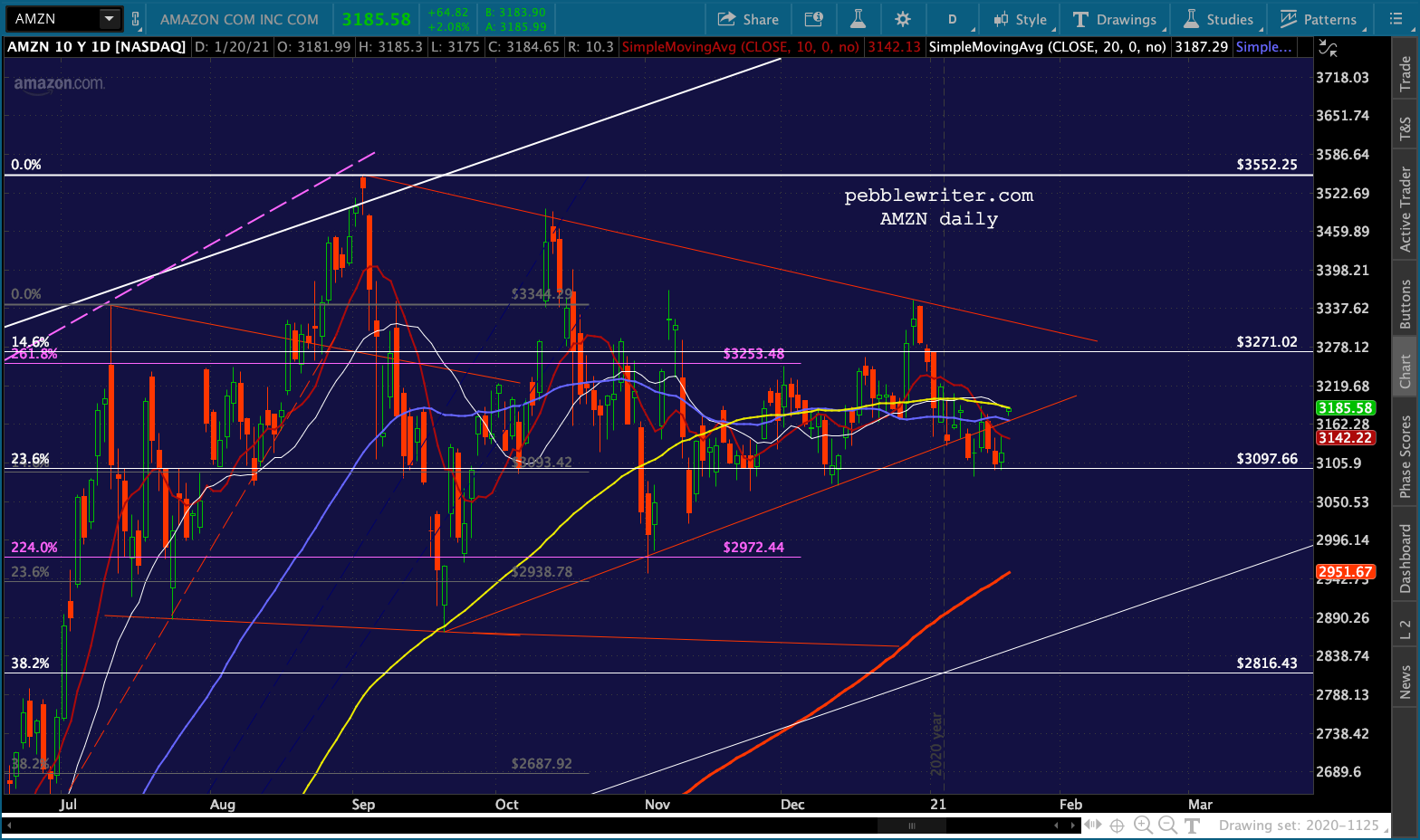This screenshot has height=840, width=1420.
Task: Click the AMZN 10 Y 1D [NASDAQ] chart title
Action: [x=96, y=47]
